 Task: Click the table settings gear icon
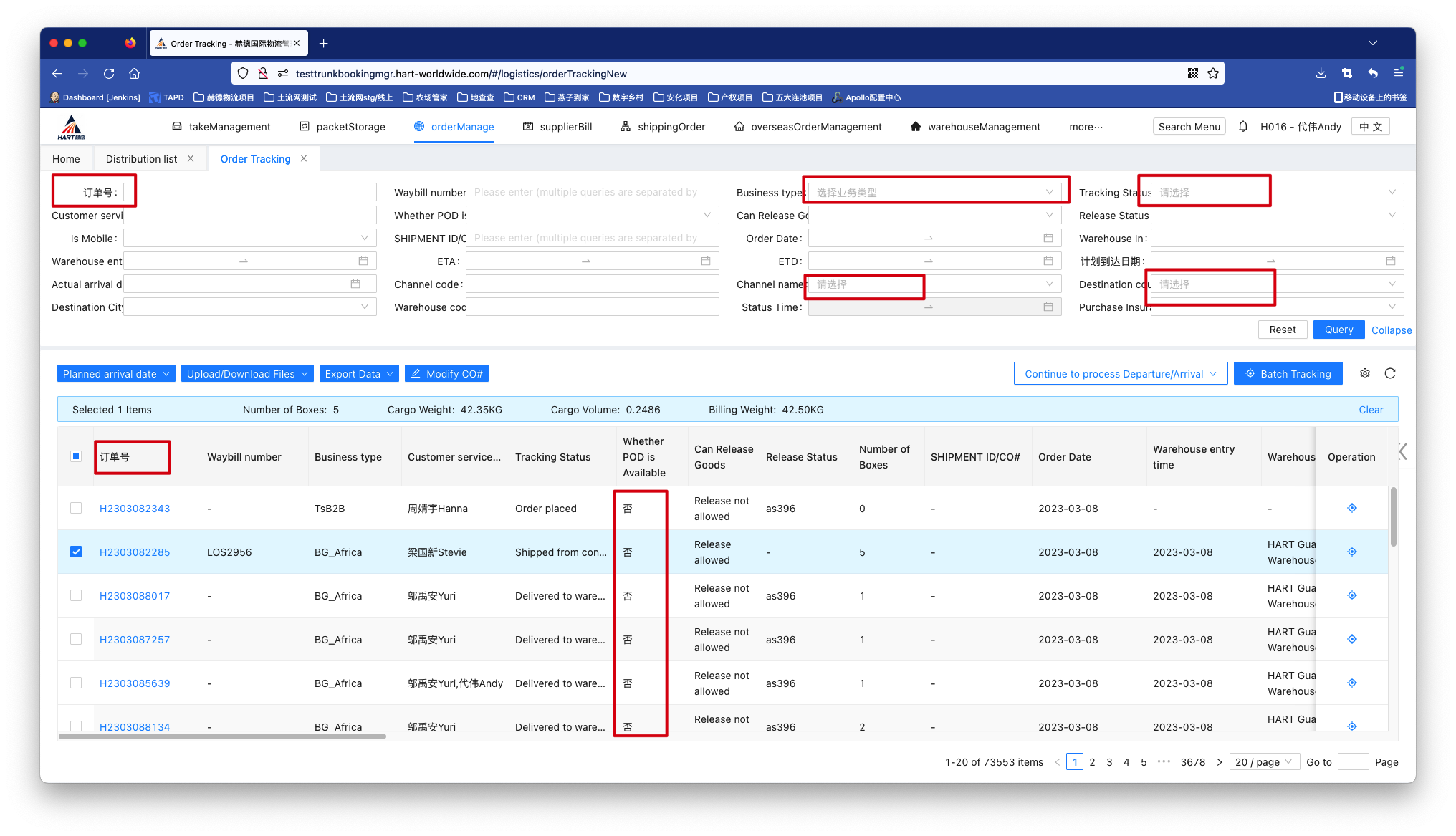click(1365, 373)
